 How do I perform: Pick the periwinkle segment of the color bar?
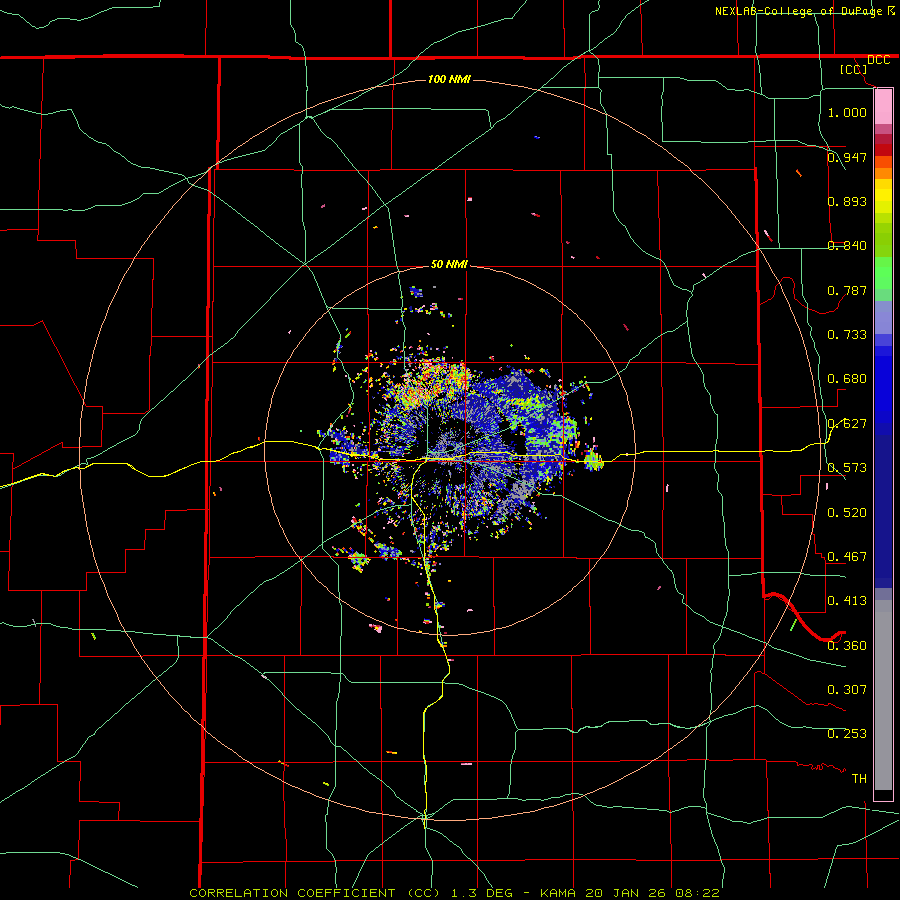(x=883, y=317)
